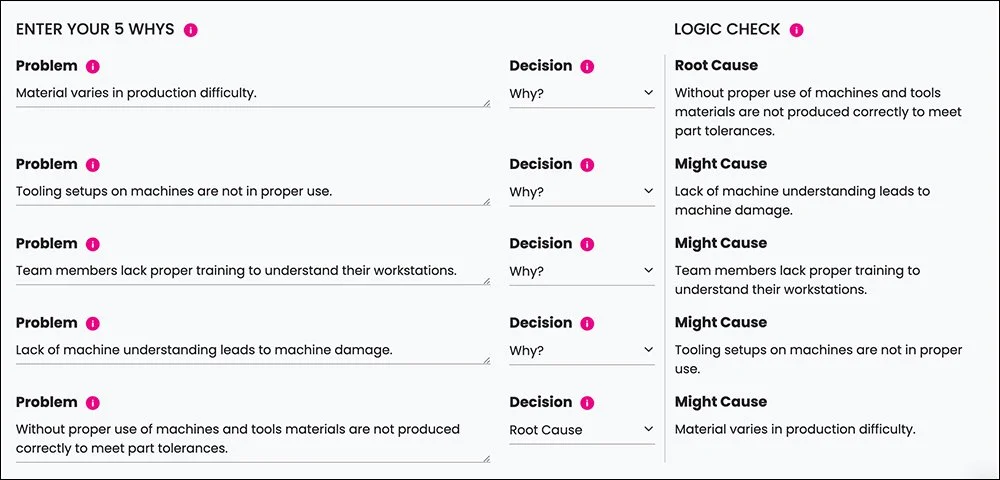
Task: Click Decision info icon in "Team members lack" row
Action: tap(587, 244)
